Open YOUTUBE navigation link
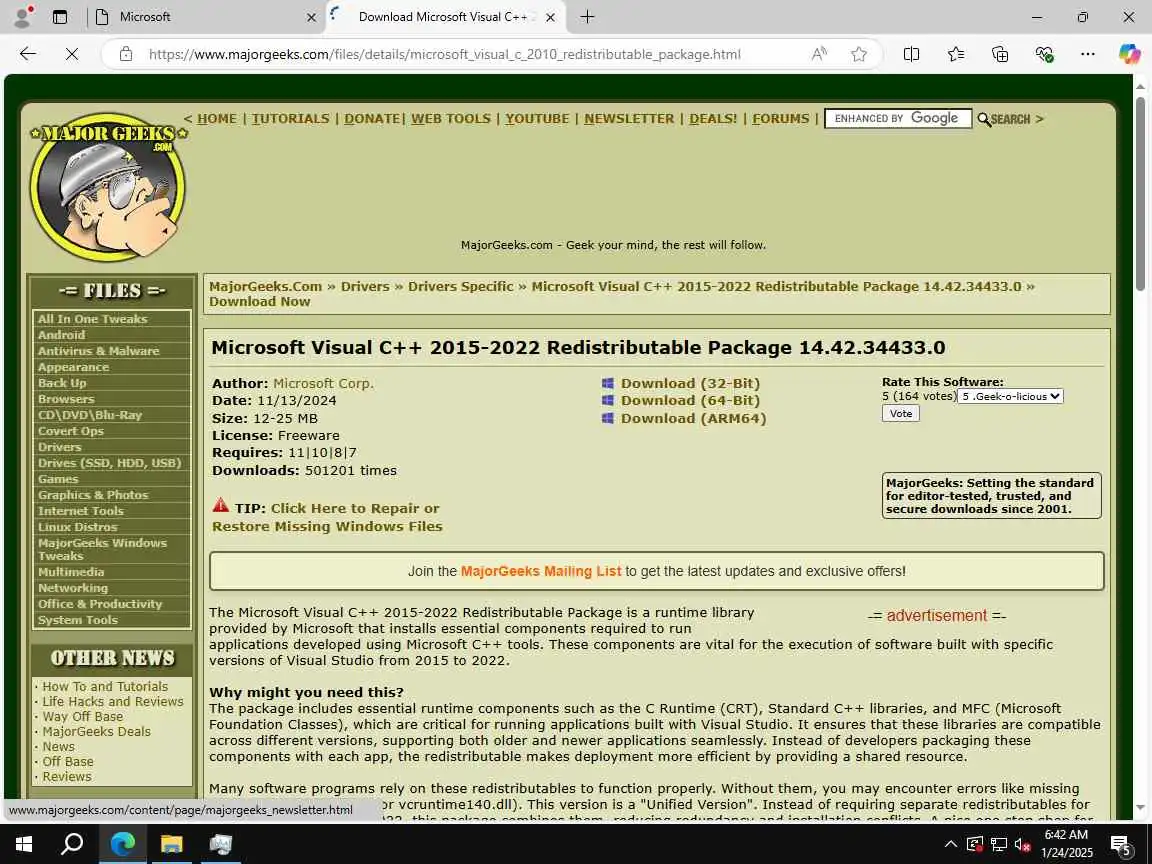The width and height of the screenshot is (1152, 864). point(537,118)
